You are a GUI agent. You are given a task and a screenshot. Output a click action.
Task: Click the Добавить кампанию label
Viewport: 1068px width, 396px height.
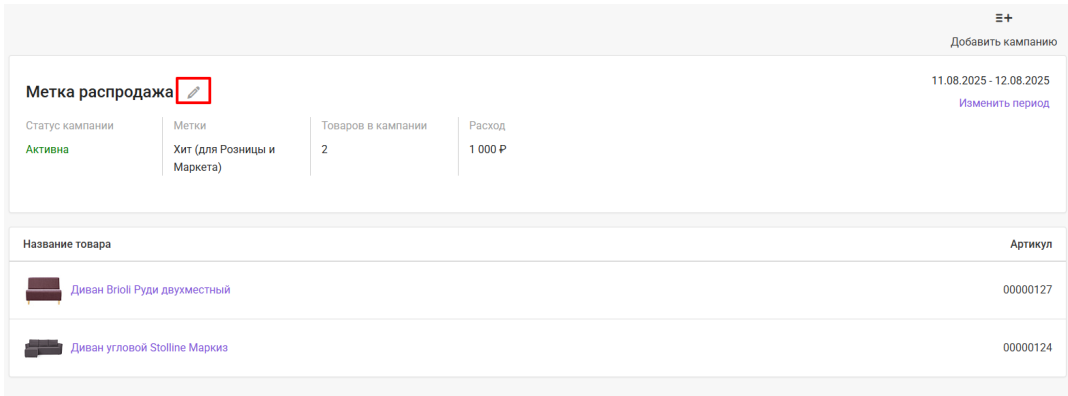(1004, 42)
